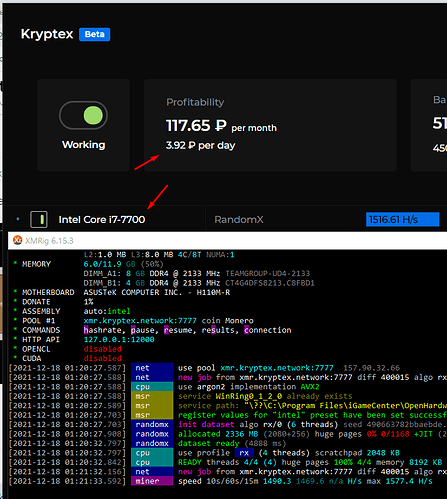Click the Profitability card heading

[x=195, y=102]
